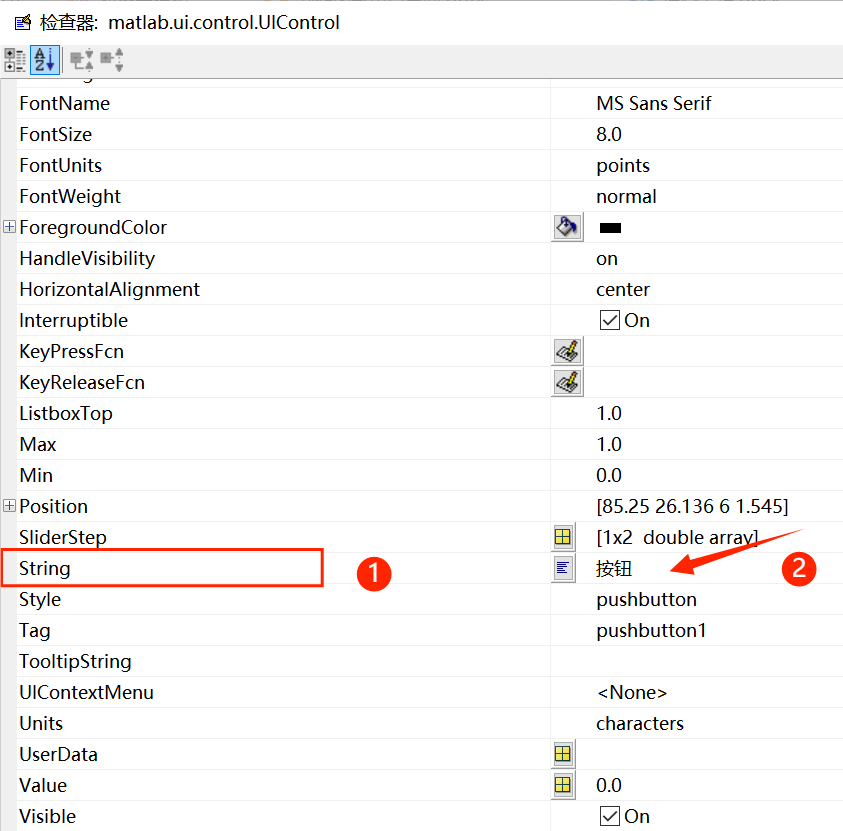Sort properties alphabetically in the toolbar
This screenshot has width=843, height=831.
pos(44,60)
